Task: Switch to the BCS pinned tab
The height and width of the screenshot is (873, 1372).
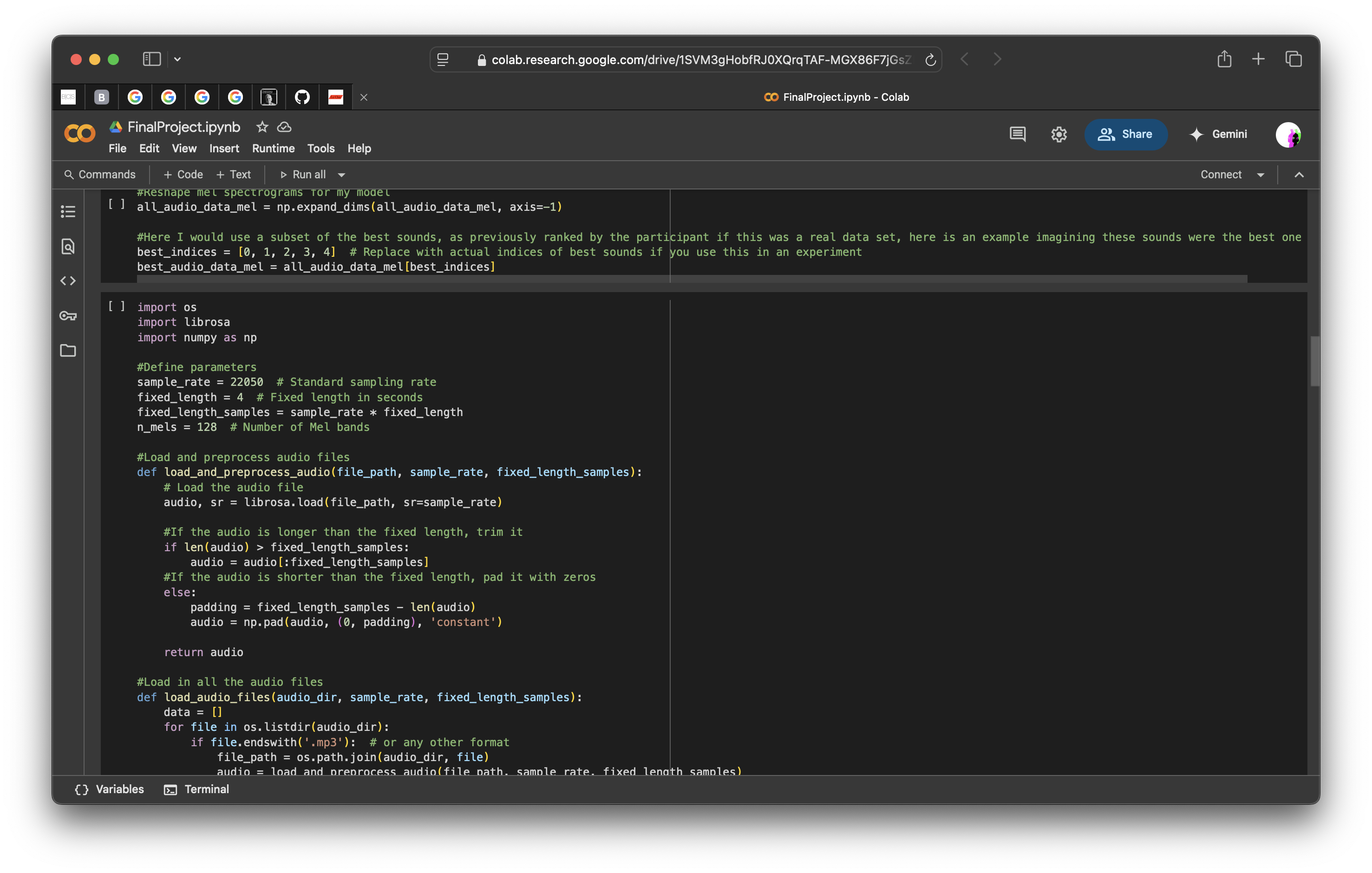Action: (68, 98)
